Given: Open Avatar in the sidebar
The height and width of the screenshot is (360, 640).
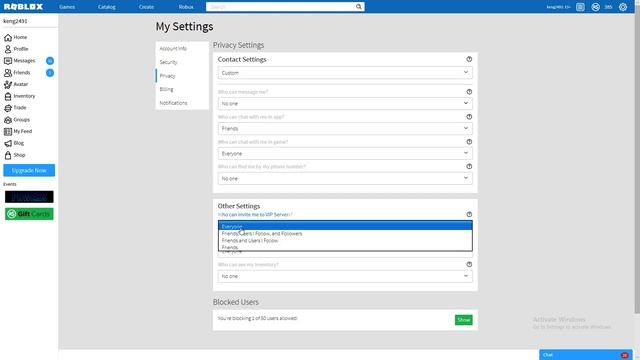Looking at the screenshot, I should tap(16, 84).
